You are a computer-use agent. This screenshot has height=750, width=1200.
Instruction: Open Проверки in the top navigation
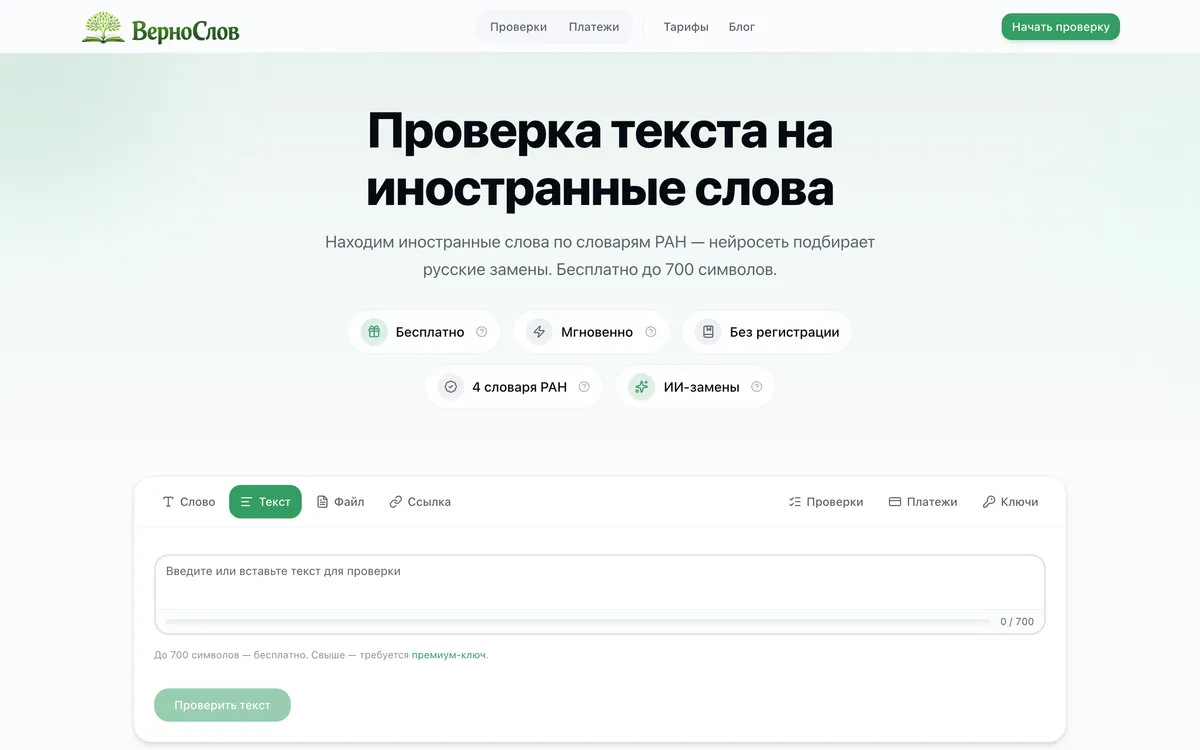(x=518, y=27)
